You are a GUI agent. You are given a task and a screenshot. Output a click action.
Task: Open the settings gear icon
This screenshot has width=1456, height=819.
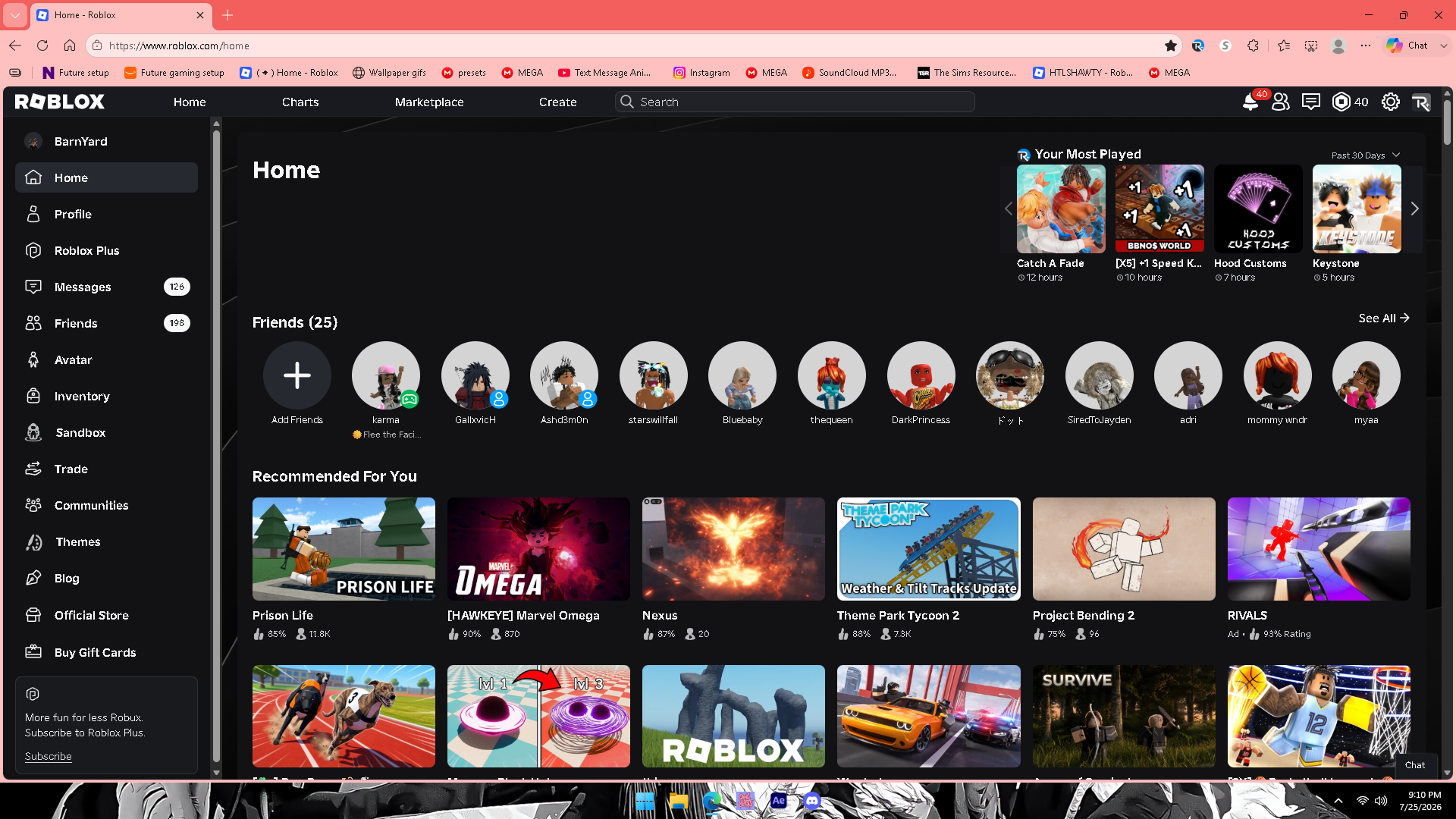pyautogui.click(x=1391, y=102)
